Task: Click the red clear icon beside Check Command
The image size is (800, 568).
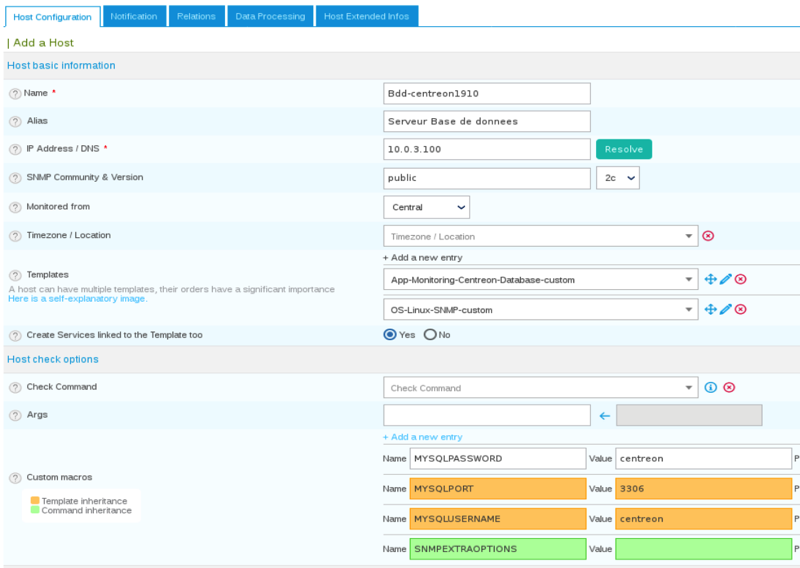Action: 730,388
